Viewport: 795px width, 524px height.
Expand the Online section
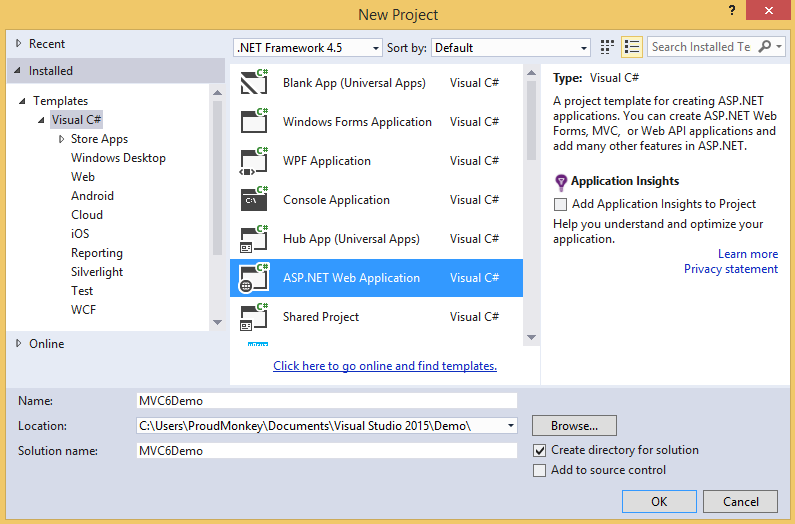point(18,343)
